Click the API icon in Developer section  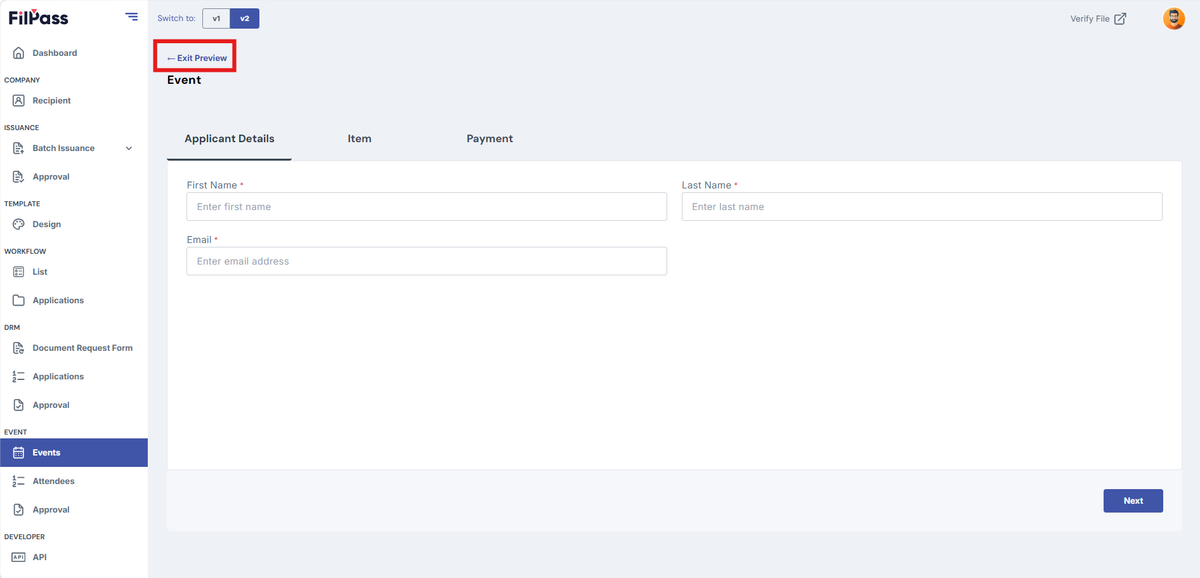[19, 557]
